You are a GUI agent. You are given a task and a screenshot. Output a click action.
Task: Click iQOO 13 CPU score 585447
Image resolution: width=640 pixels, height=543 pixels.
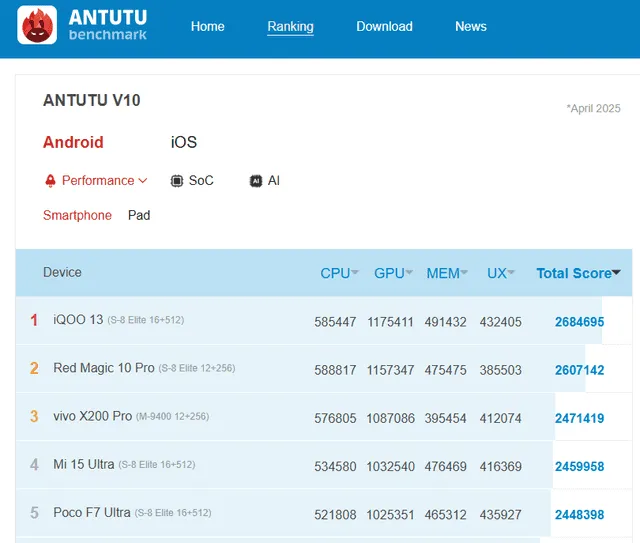click(x=335, y=322)
